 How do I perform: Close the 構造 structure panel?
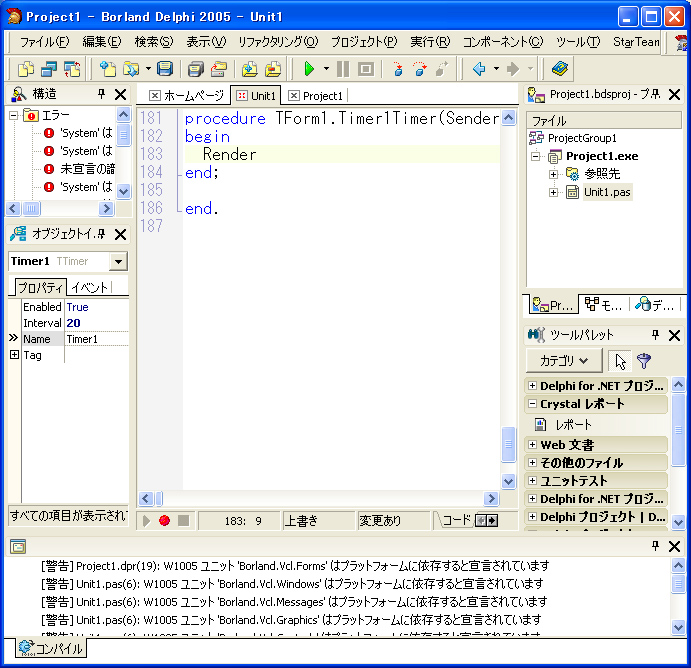click(120, 94)
